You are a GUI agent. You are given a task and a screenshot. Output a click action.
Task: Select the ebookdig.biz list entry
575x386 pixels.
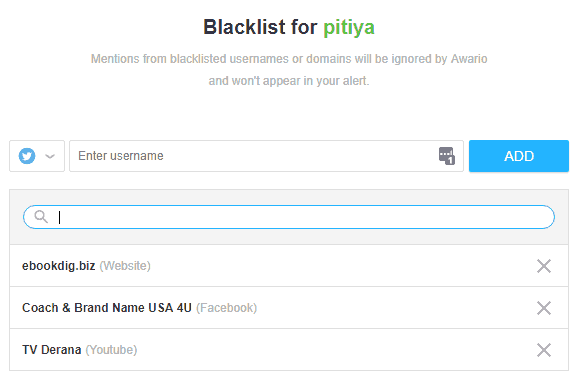[x=59, y=266]
